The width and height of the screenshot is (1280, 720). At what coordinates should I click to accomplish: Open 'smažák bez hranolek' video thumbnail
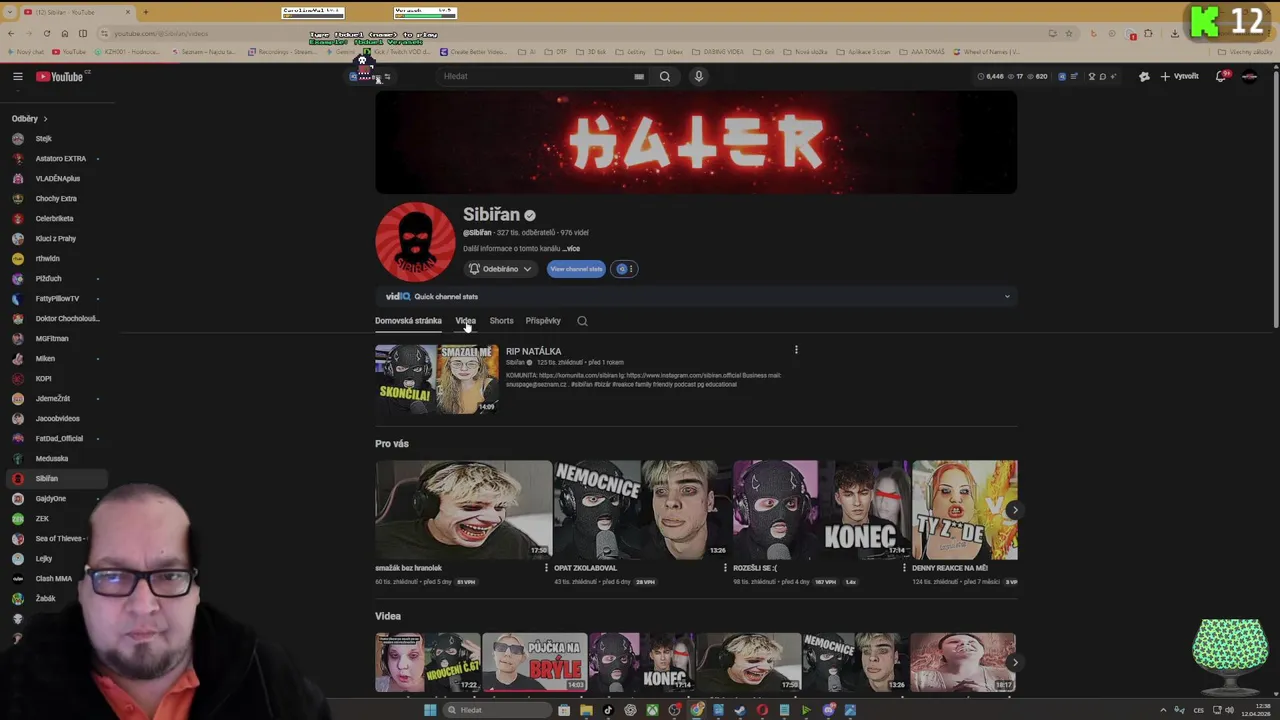pos(463,509)
